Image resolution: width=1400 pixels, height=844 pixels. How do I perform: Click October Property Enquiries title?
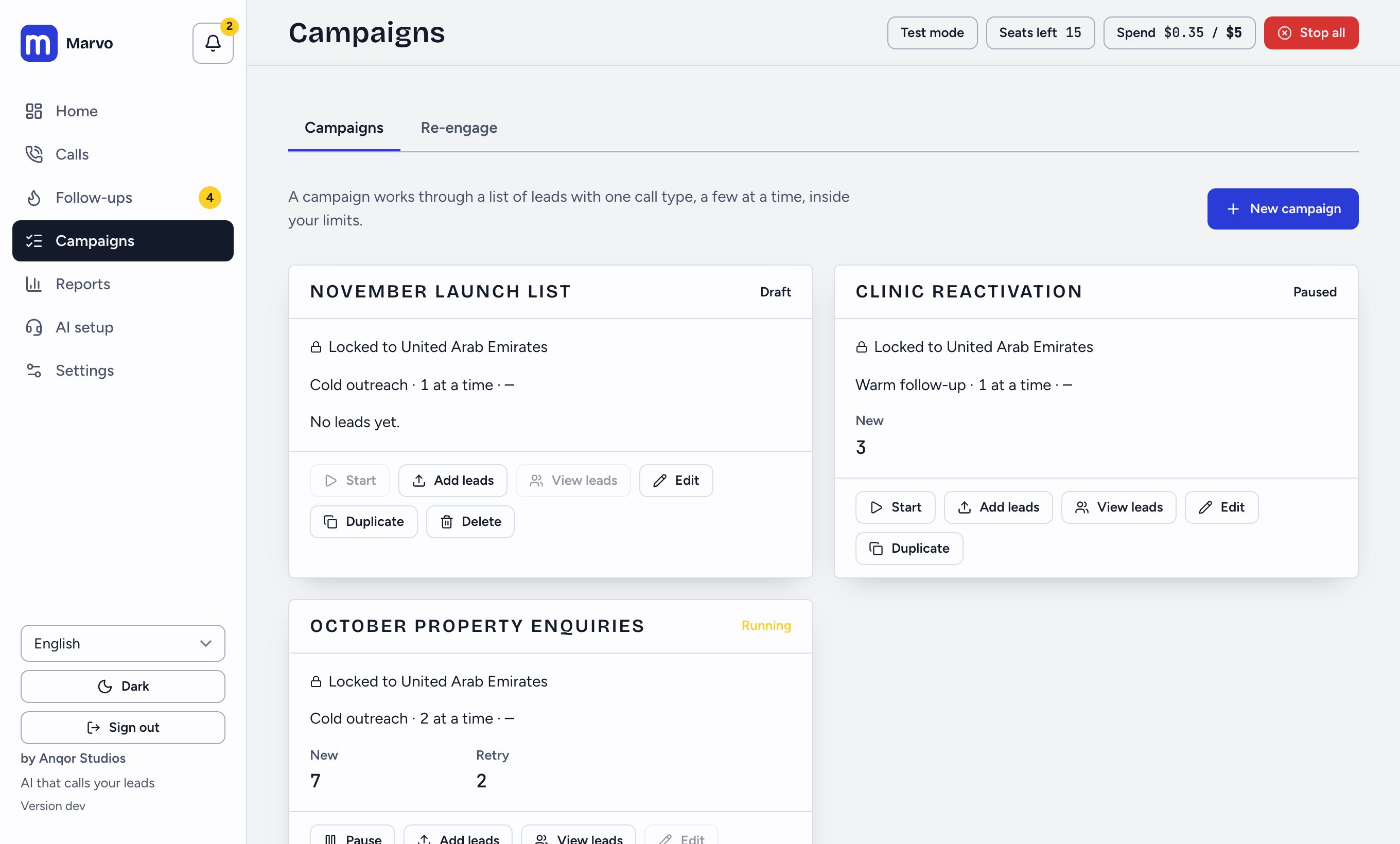[x=477, y=626]
